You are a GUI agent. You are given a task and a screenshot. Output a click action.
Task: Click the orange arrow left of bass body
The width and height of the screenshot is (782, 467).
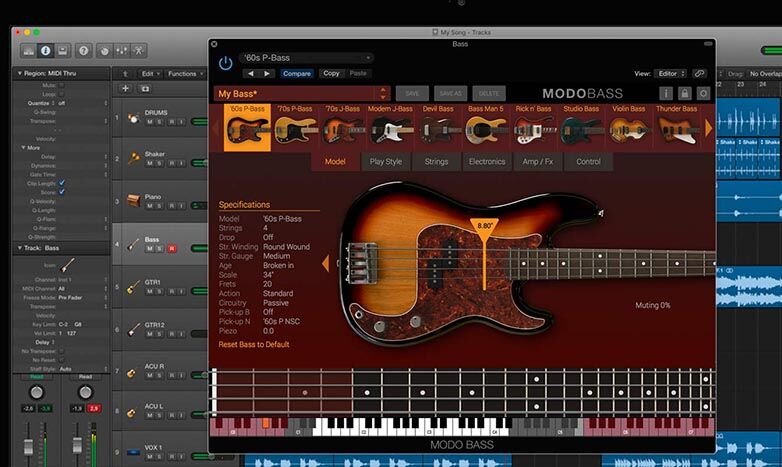pyautogui.click(x=326, y=263)
